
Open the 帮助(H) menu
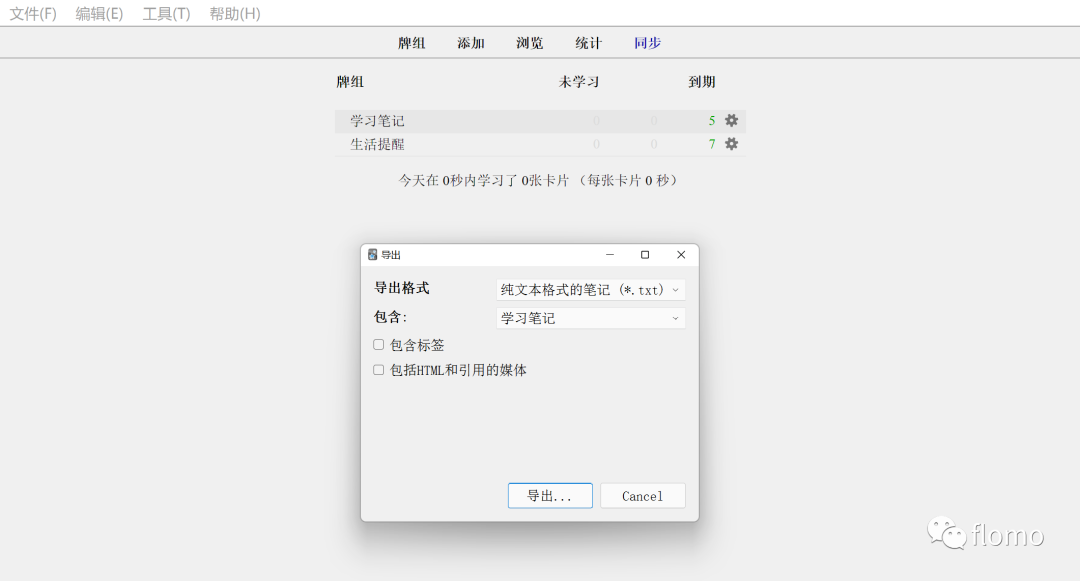(x=235, y=14)
